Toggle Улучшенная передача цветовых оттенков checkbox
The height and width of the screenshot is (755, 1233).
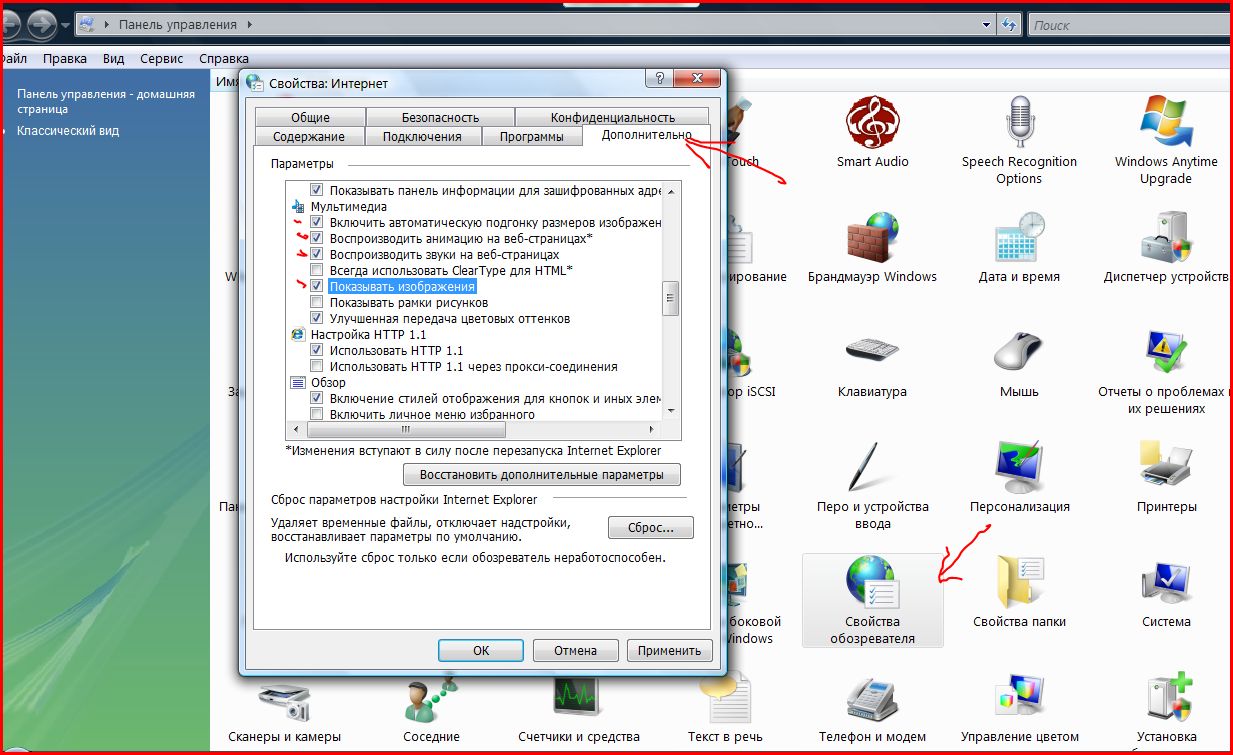point(317,318)
